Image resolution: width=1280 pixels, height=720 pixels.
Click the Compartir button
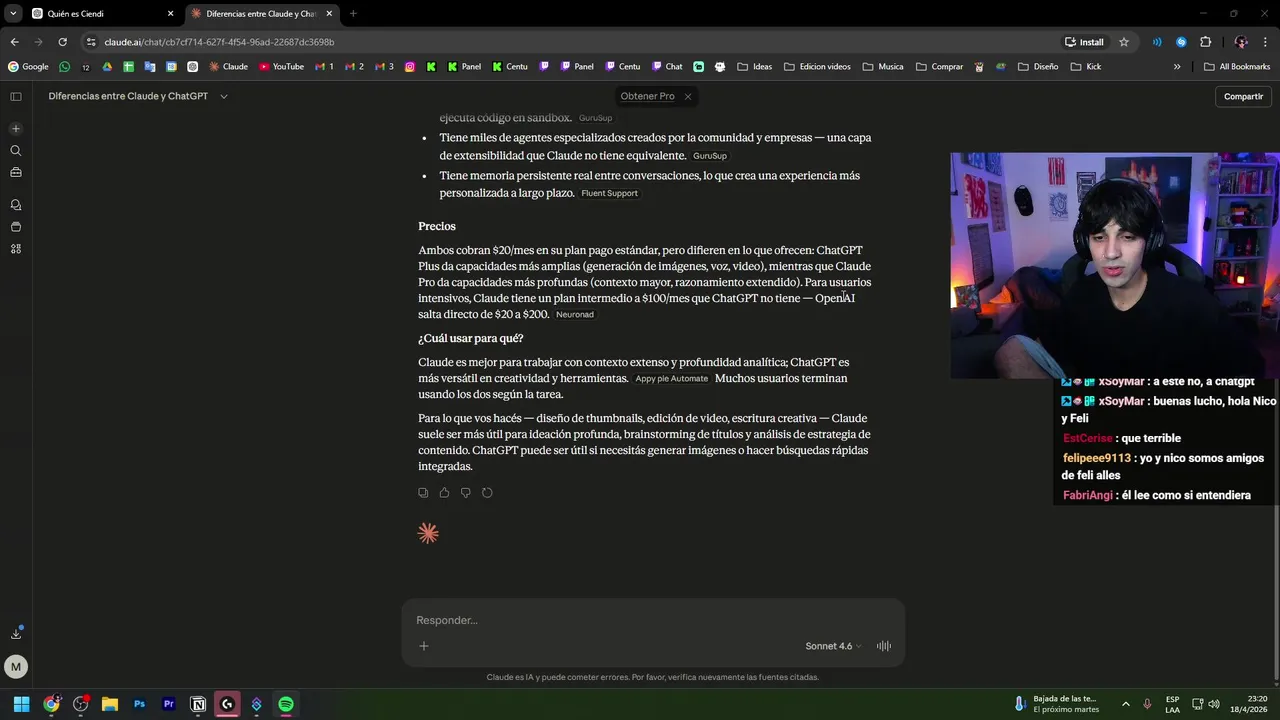pyautogui.click(x=1243, y=96)
